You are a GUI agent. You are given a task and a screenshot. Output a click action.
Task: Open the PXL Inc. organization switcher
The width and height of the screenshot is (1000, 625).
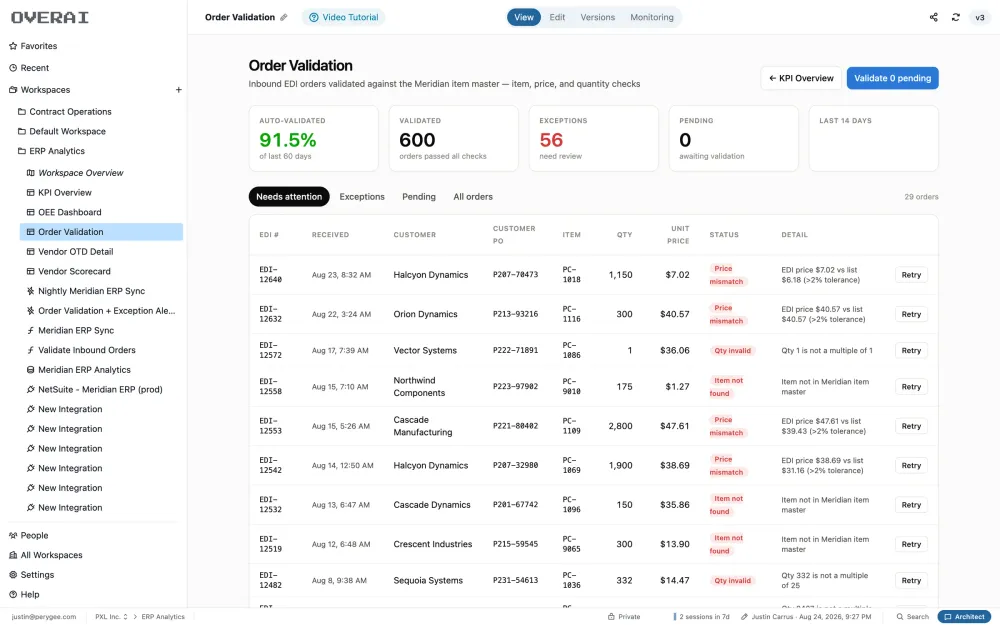pyautogui.click(x=111, y=617)
